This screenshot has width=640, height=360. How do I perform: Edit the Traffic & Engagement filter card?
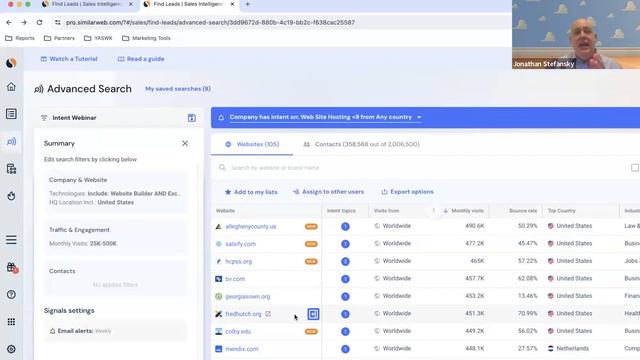click(116, 237)
